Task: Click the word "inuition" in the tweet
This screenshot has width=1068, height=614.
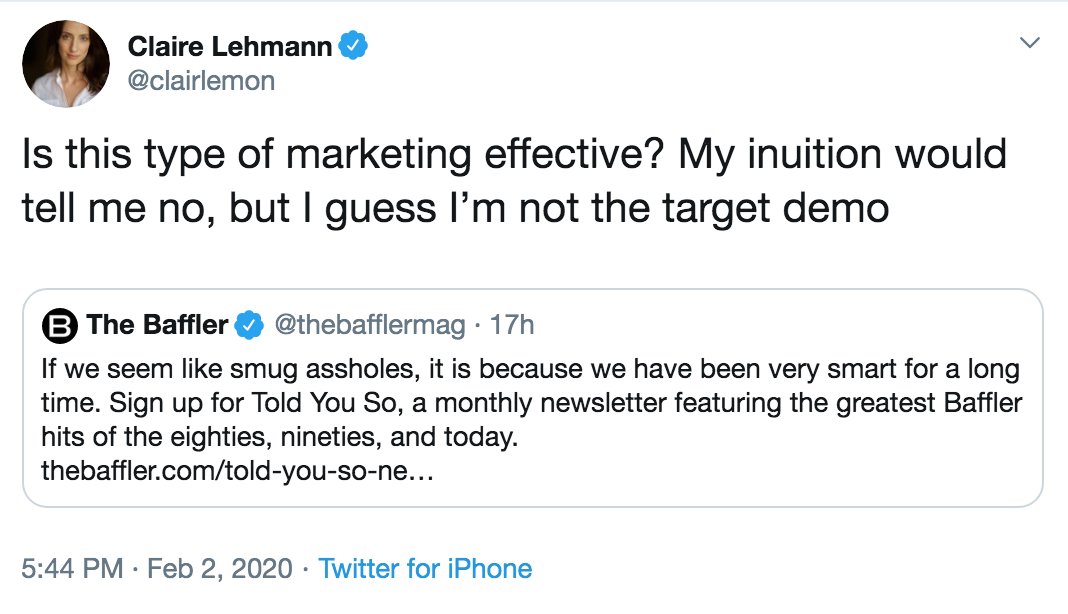Action: [829, 156]
